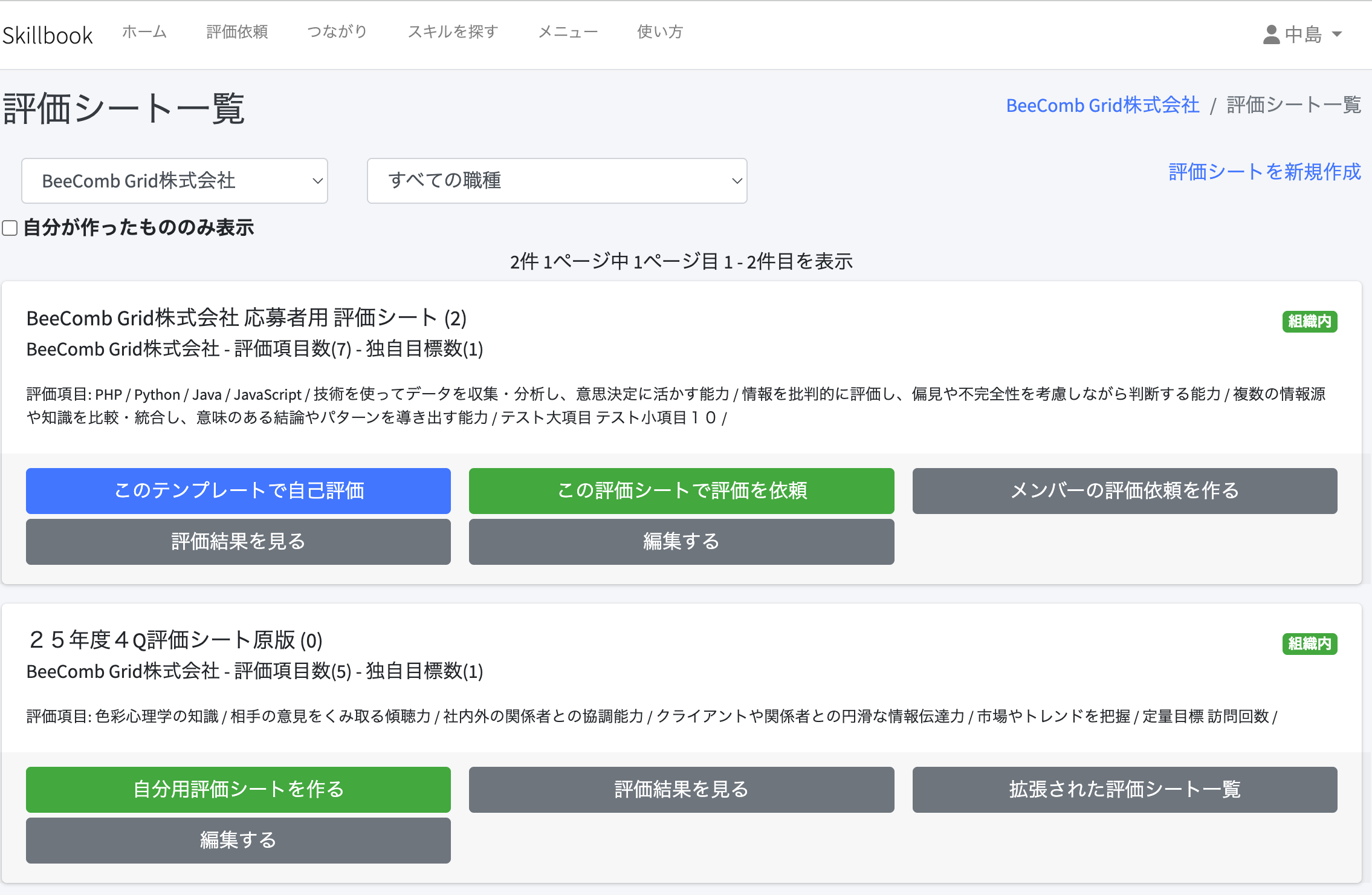The width and height of the screenshot is (1372, 895).
Task: Open the 評価依頼 menu item
Action: pyautogui.click(x=237, y=31)
